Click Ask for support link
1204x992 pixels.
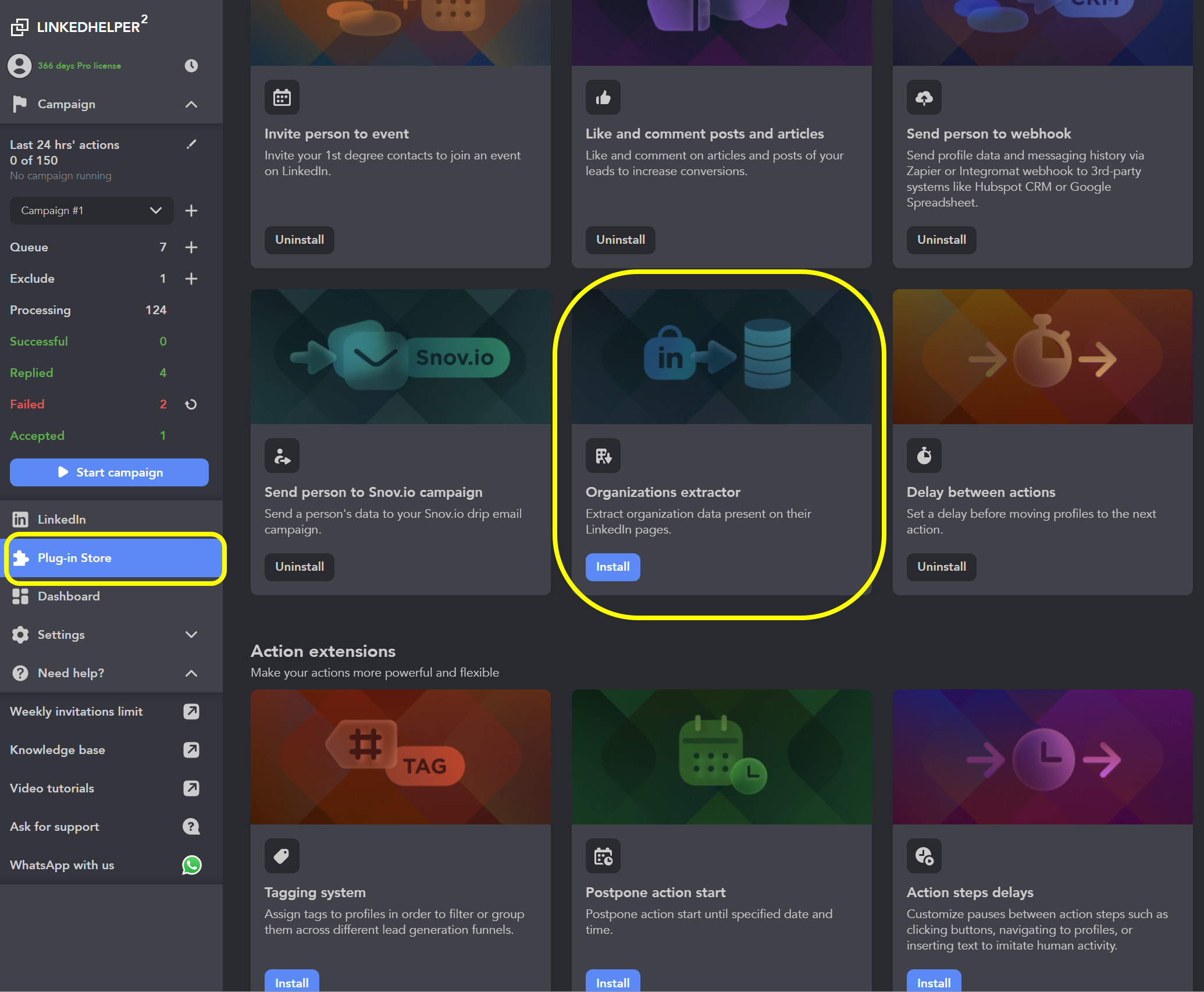tap(55, 827)
